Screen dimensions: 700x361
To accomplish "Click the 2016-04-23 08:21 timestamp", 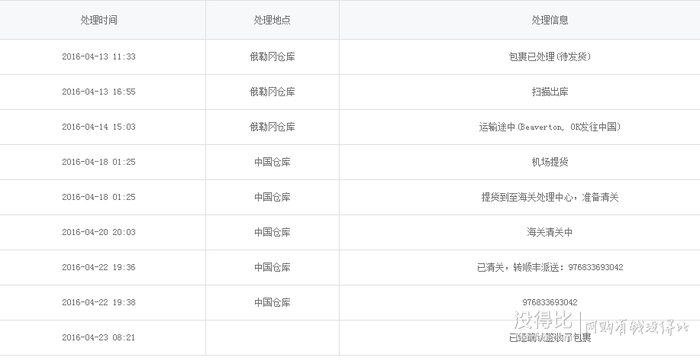I will [99, 337].
